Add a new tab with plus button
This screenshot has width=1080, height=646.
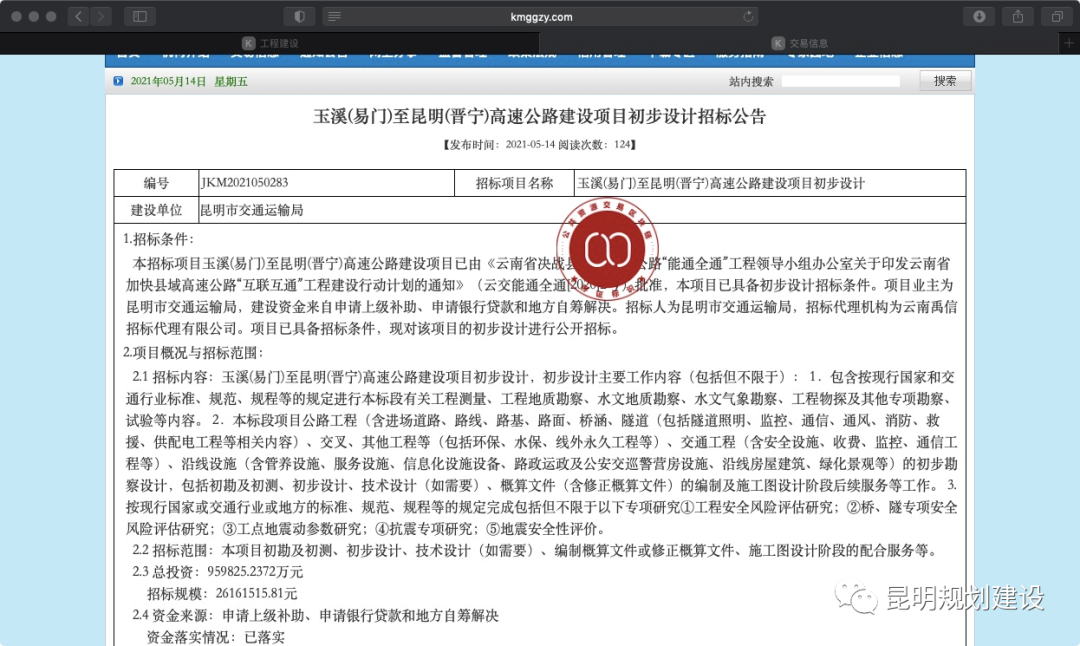(x=1068, y=43)
